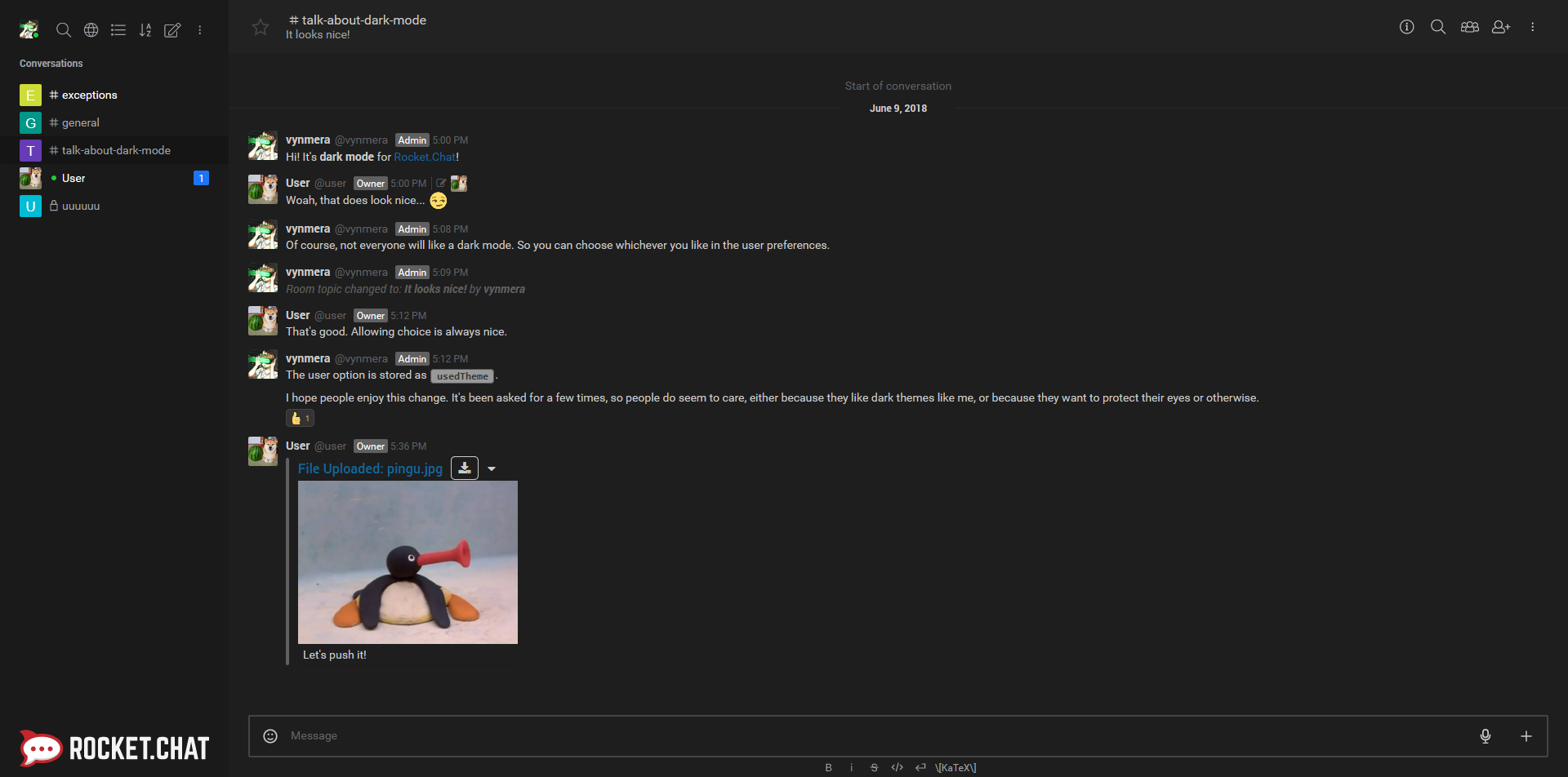The height and width of the screenshot is (777, 1568).
Task: Insert KaTeX formatting
Action: 955,767
